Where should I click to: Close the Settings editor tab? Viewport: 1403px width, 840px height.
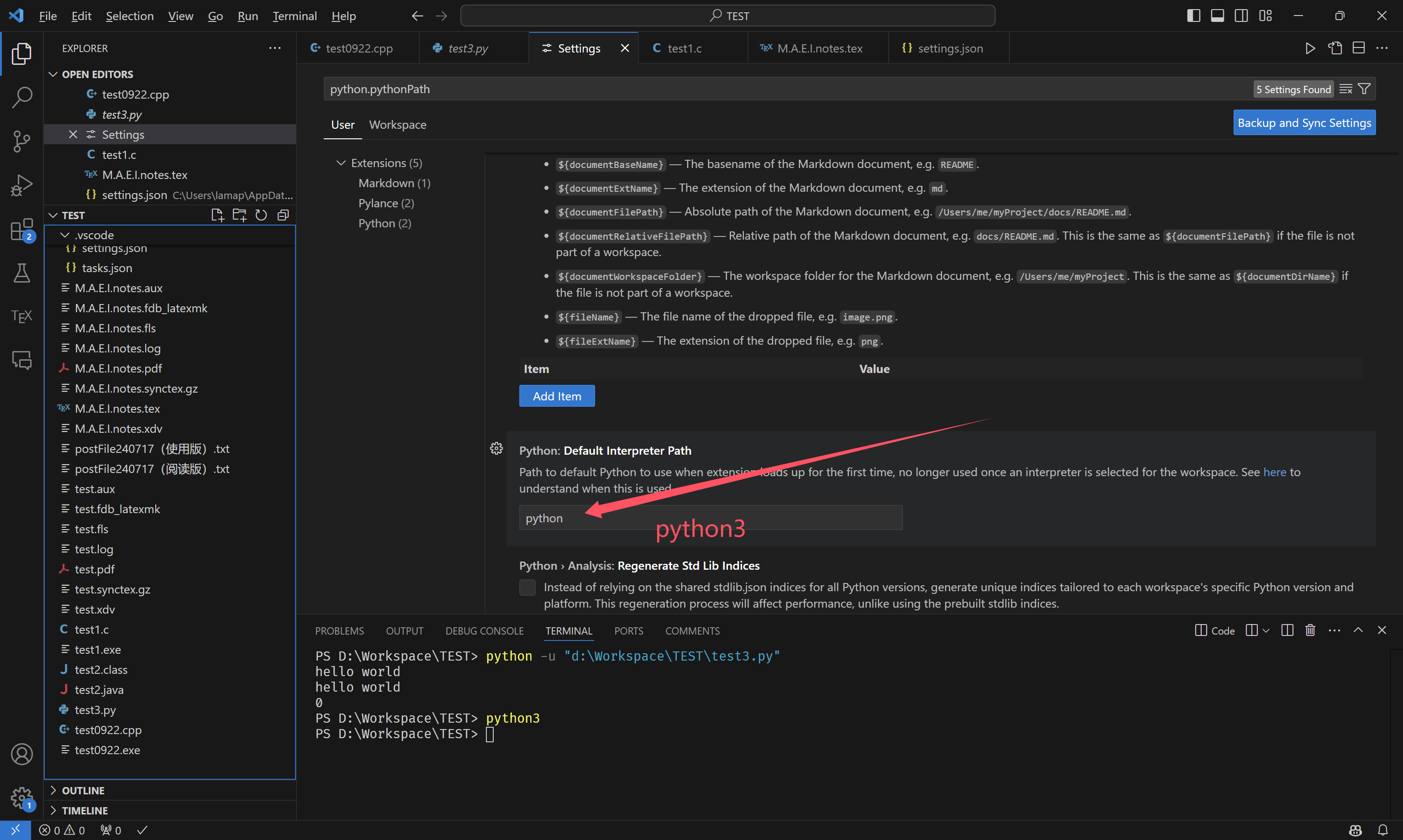click(624, 48)
